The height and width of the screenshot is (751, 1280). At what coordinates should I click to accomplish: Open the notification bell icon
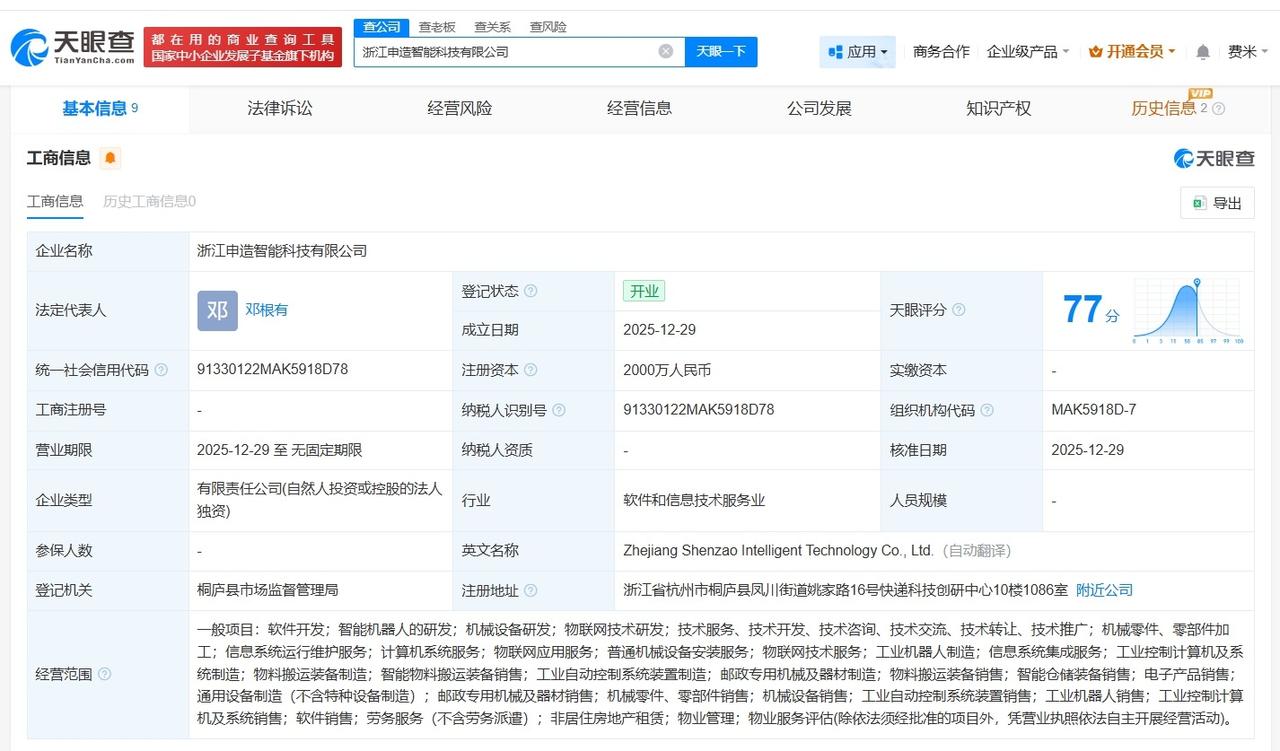pyautogui.click(x=1201, y=51)
